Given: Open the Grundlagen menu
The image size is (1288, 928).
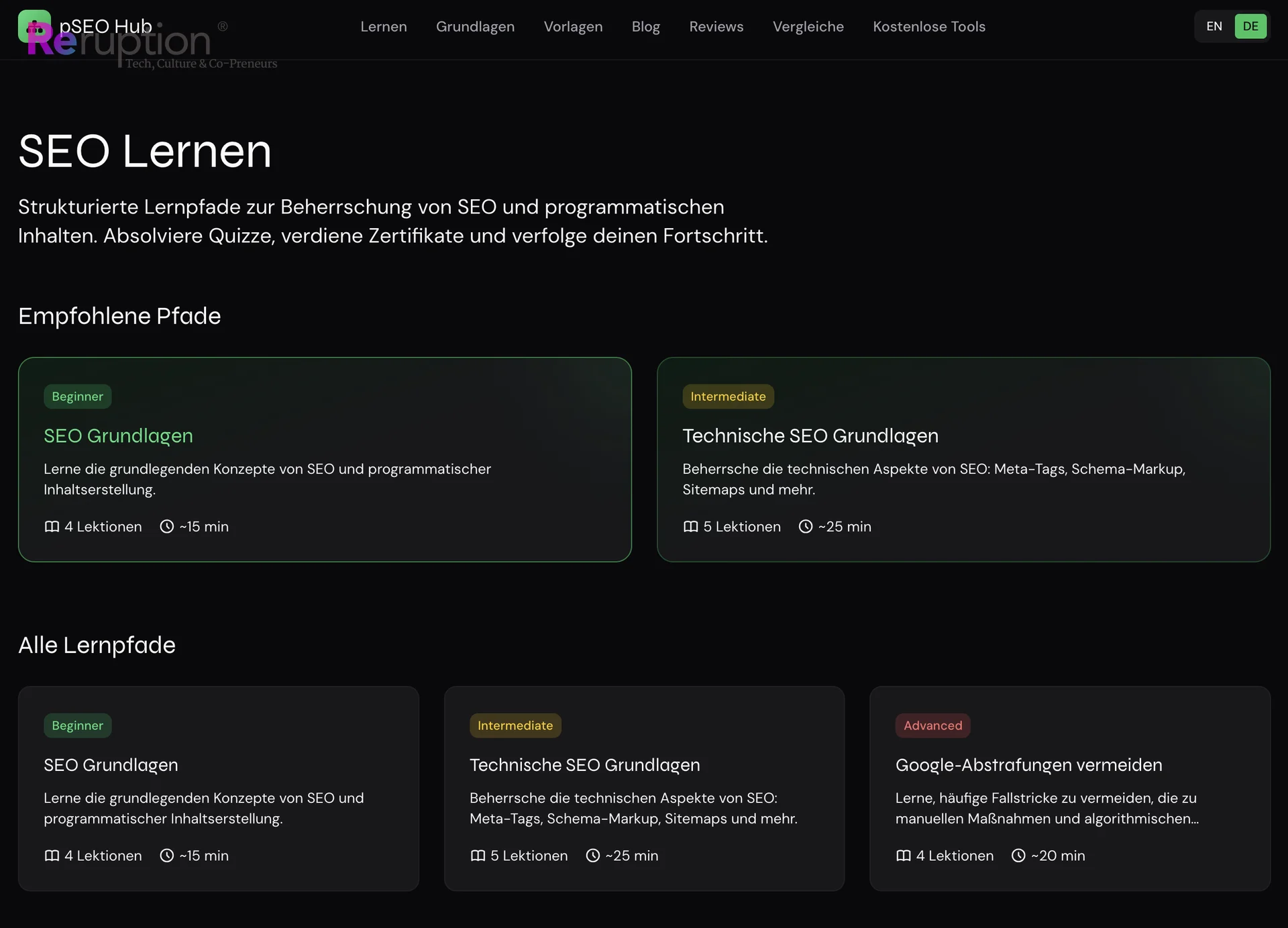Looking at the screenshot, I should (475, 26).
